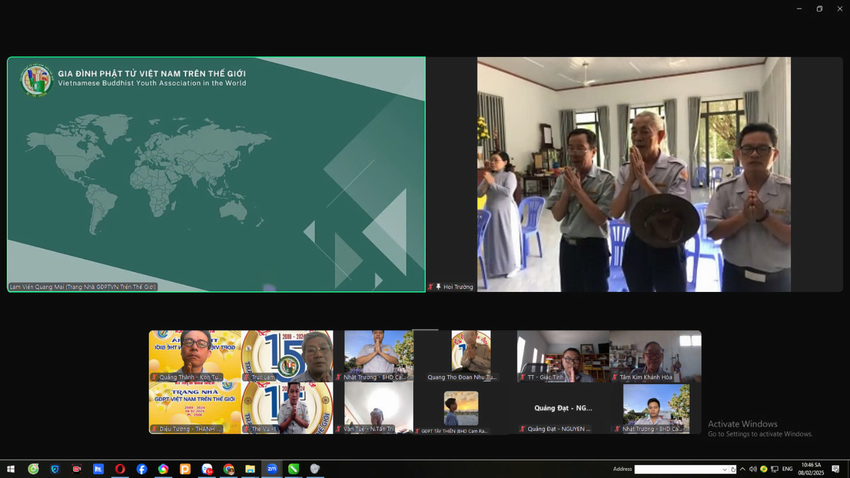The width and height of the screenshot is (850, 478).
Task: Switch the ENG input language indicator
Action: [x=787, y=469]
